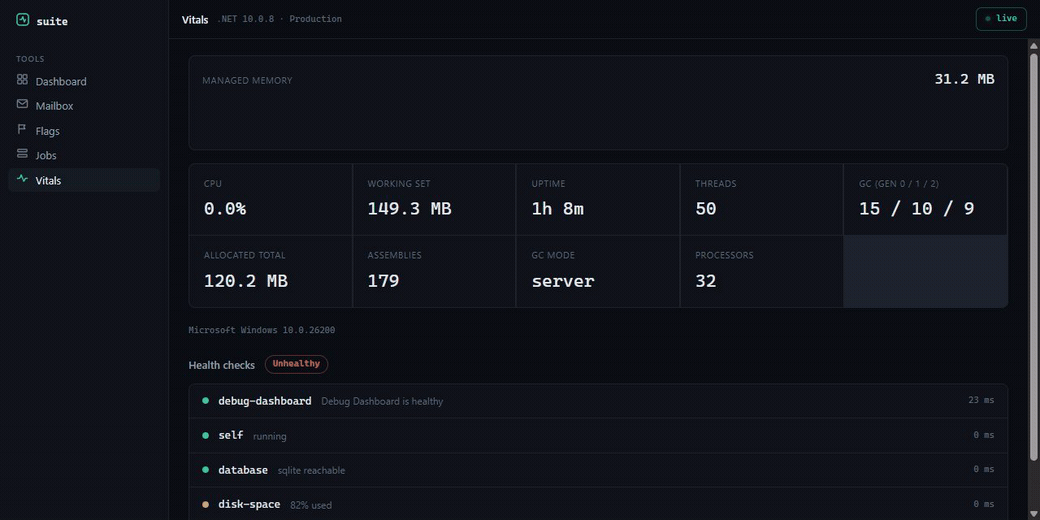Click the Flags flag icon

pos(23,129)
